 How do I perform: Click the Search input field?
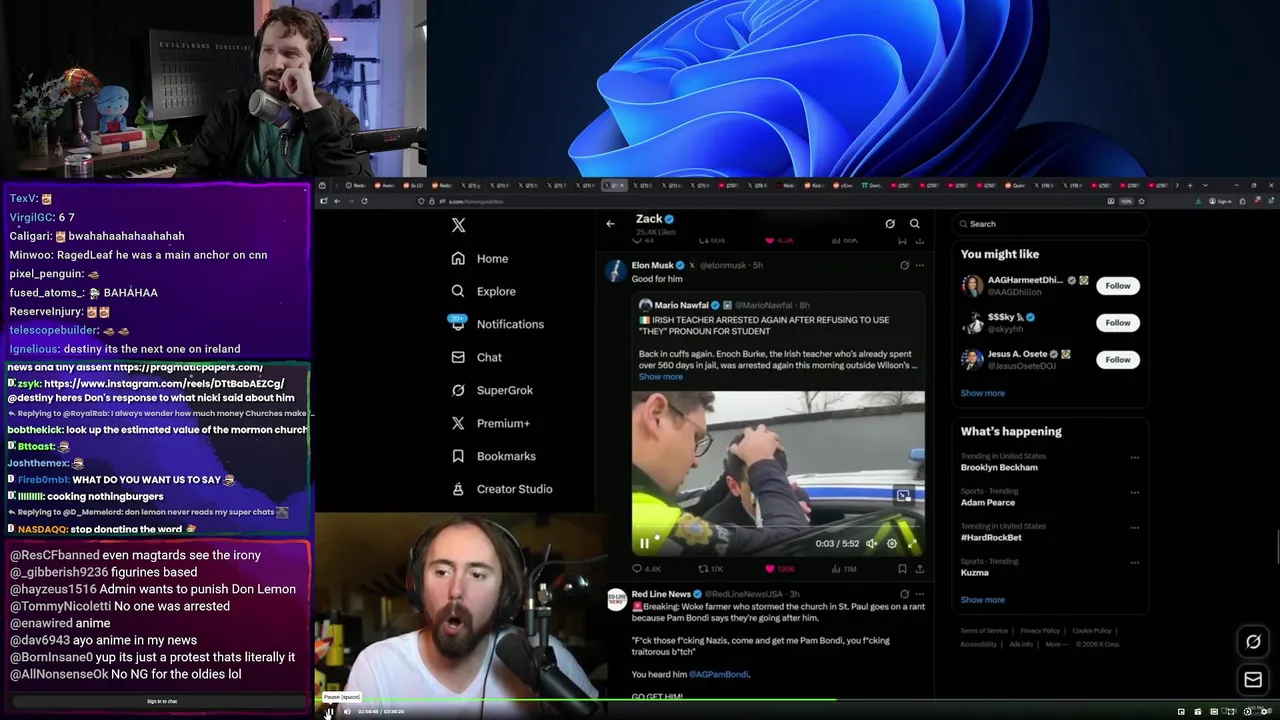click(x=1050, y=224)
